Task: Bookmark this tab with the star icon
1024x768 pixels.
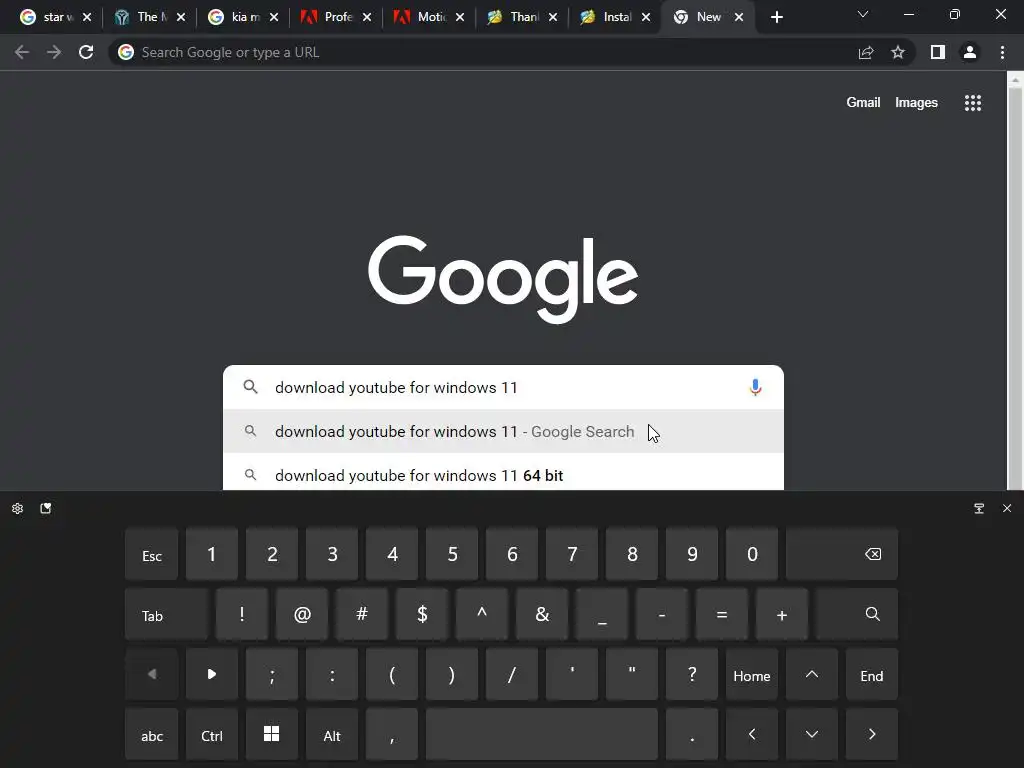Action: coord(898,52)
